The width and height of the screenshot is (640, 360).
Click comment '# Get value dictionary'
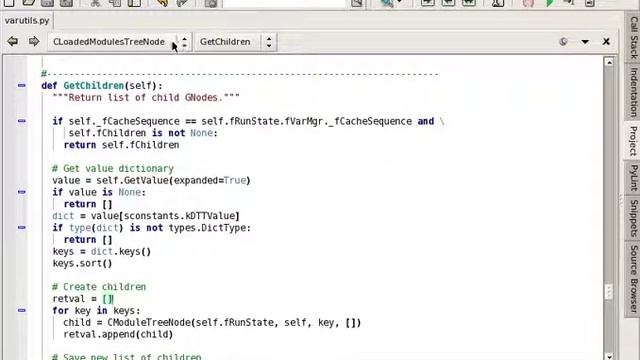(113, 169)
